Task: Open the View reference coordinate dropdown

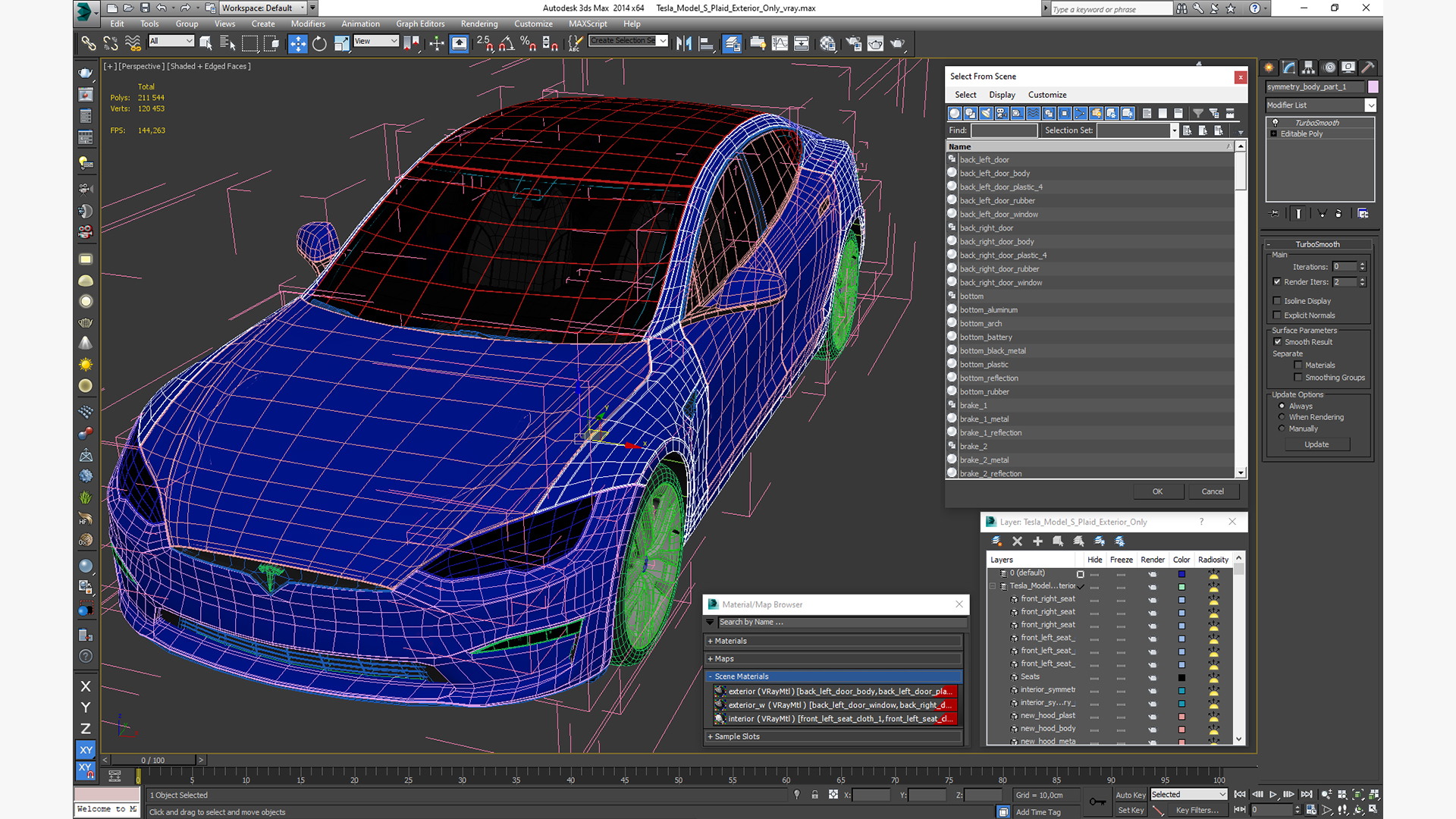Action: click(x=376, y=41)
